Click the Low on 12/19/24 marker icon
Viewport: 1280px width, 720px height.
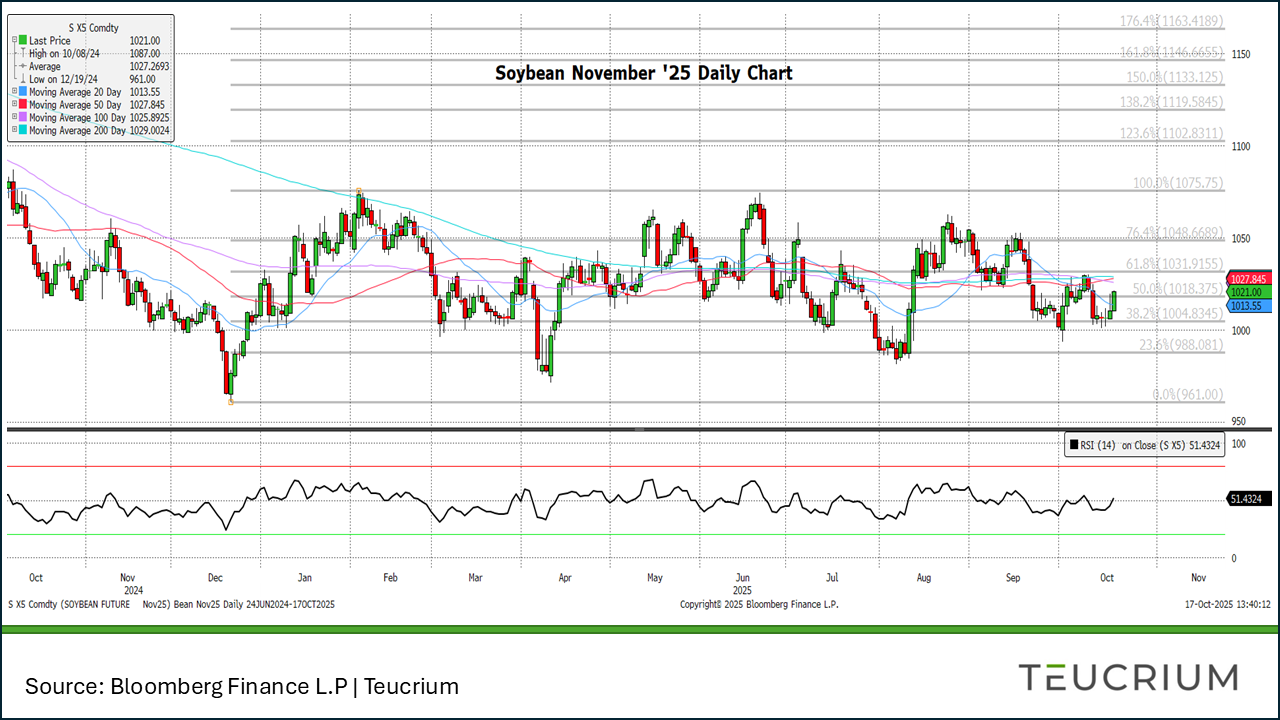point(23,79)
